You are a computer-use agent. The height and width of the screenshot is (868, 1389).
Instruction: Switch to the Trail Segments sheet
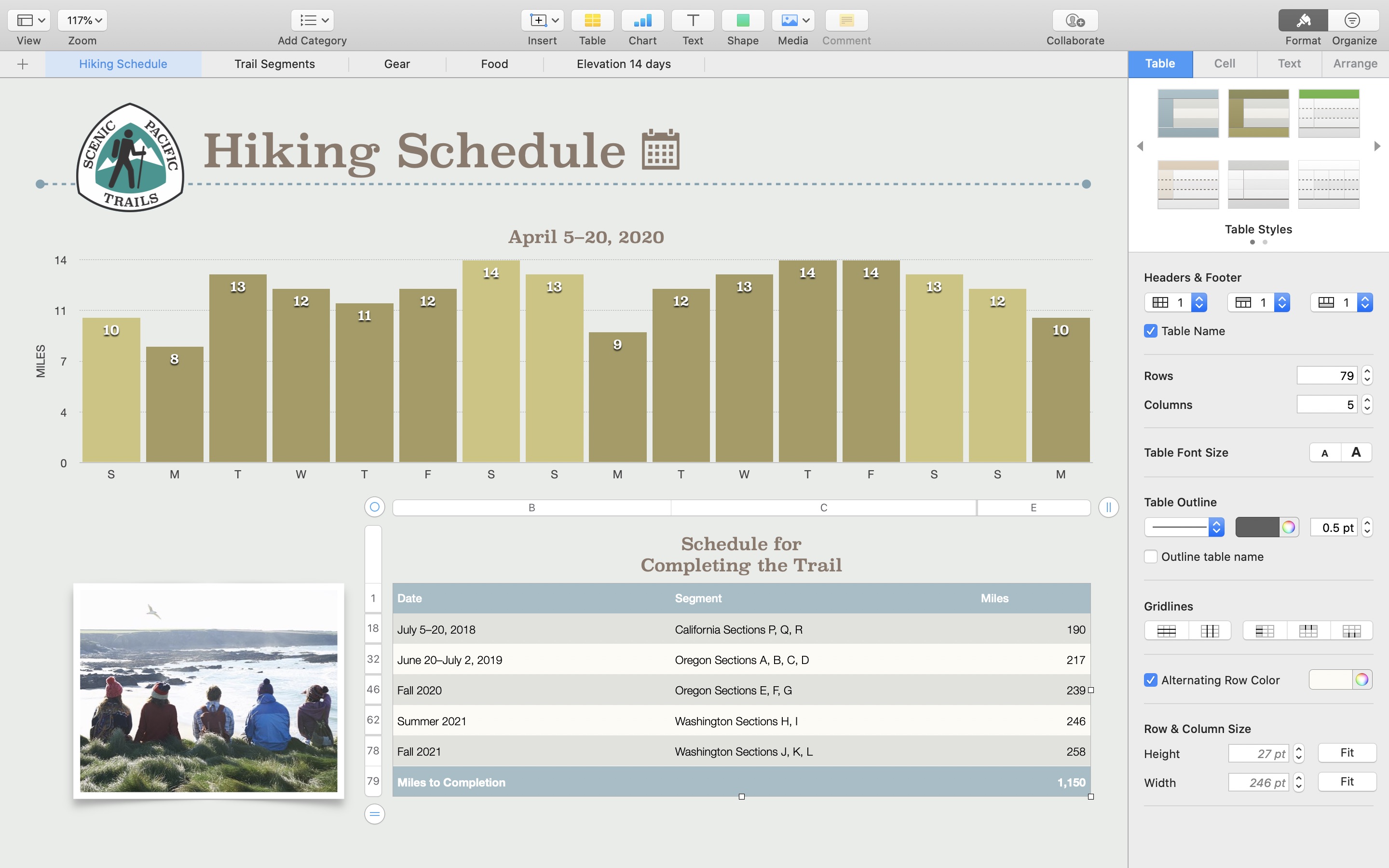pyautogui.click(x=274, y=64)
